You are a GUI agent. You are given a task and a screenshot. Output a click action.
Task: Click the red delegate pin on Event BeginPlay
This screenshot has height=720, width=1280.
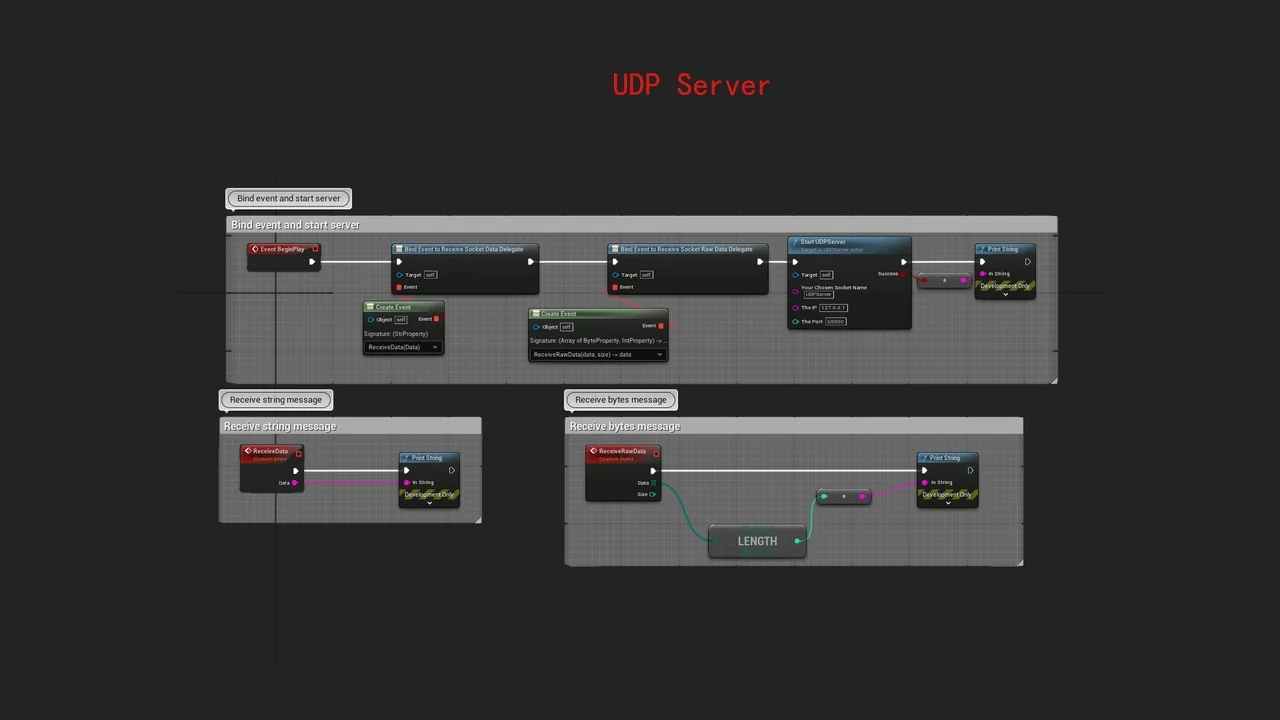[x=315, y=249]
